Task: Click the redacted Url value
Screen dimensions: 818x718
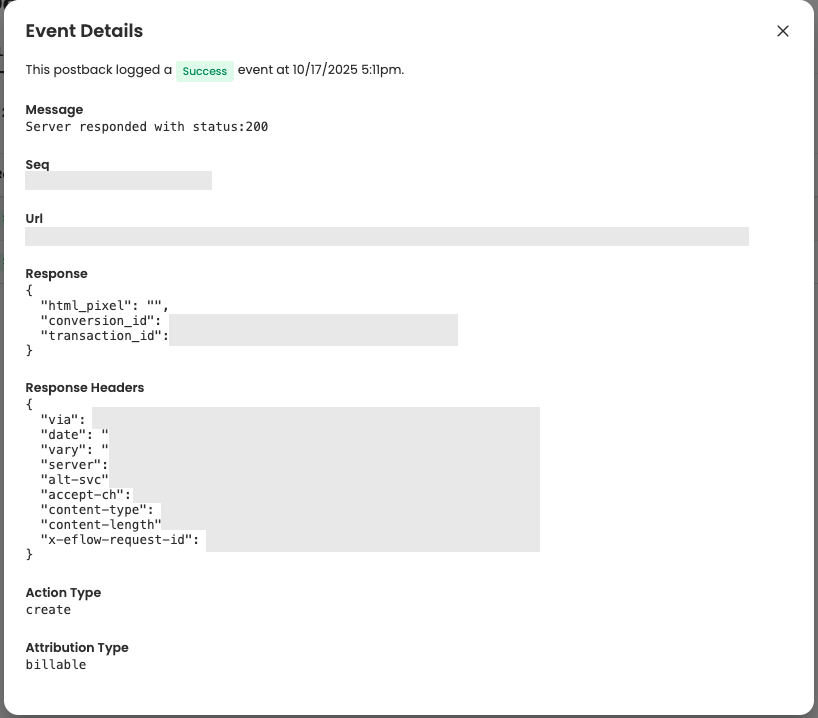Action: point(387,236)
